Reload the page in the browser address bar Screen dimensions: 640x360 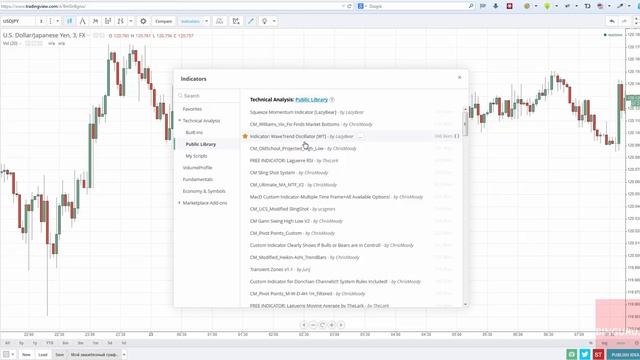[x=349, y=6]
